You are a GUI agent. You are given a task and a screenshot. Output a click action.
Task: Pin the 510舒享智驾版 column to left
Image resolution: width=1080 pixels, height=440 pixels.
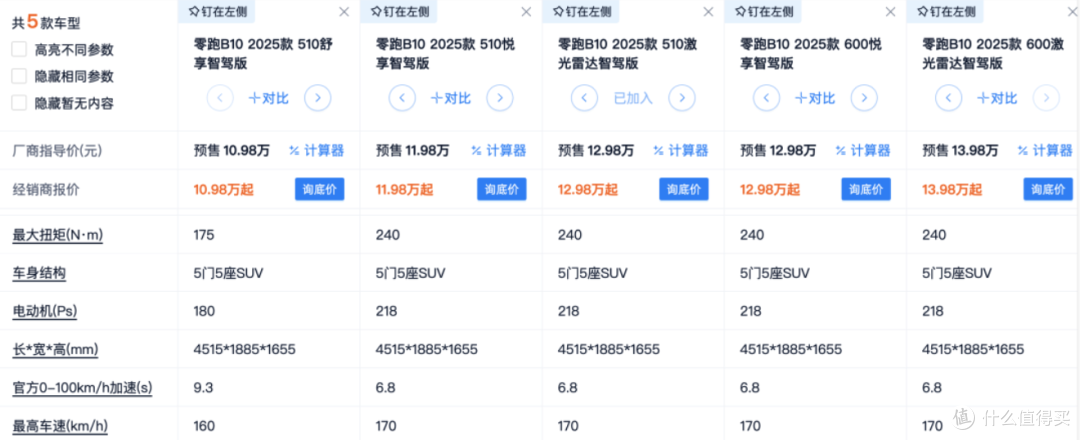click(216, 11)
